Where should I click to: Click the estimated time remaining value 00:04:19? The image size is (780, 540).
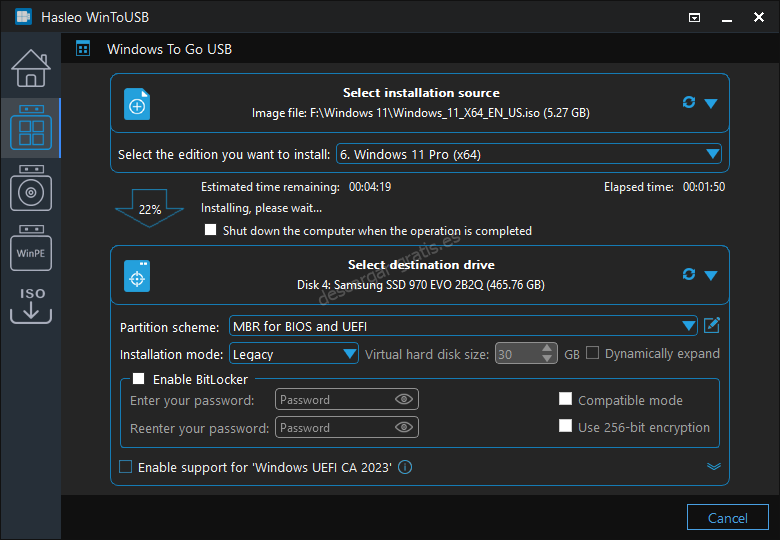click(370, 187)
